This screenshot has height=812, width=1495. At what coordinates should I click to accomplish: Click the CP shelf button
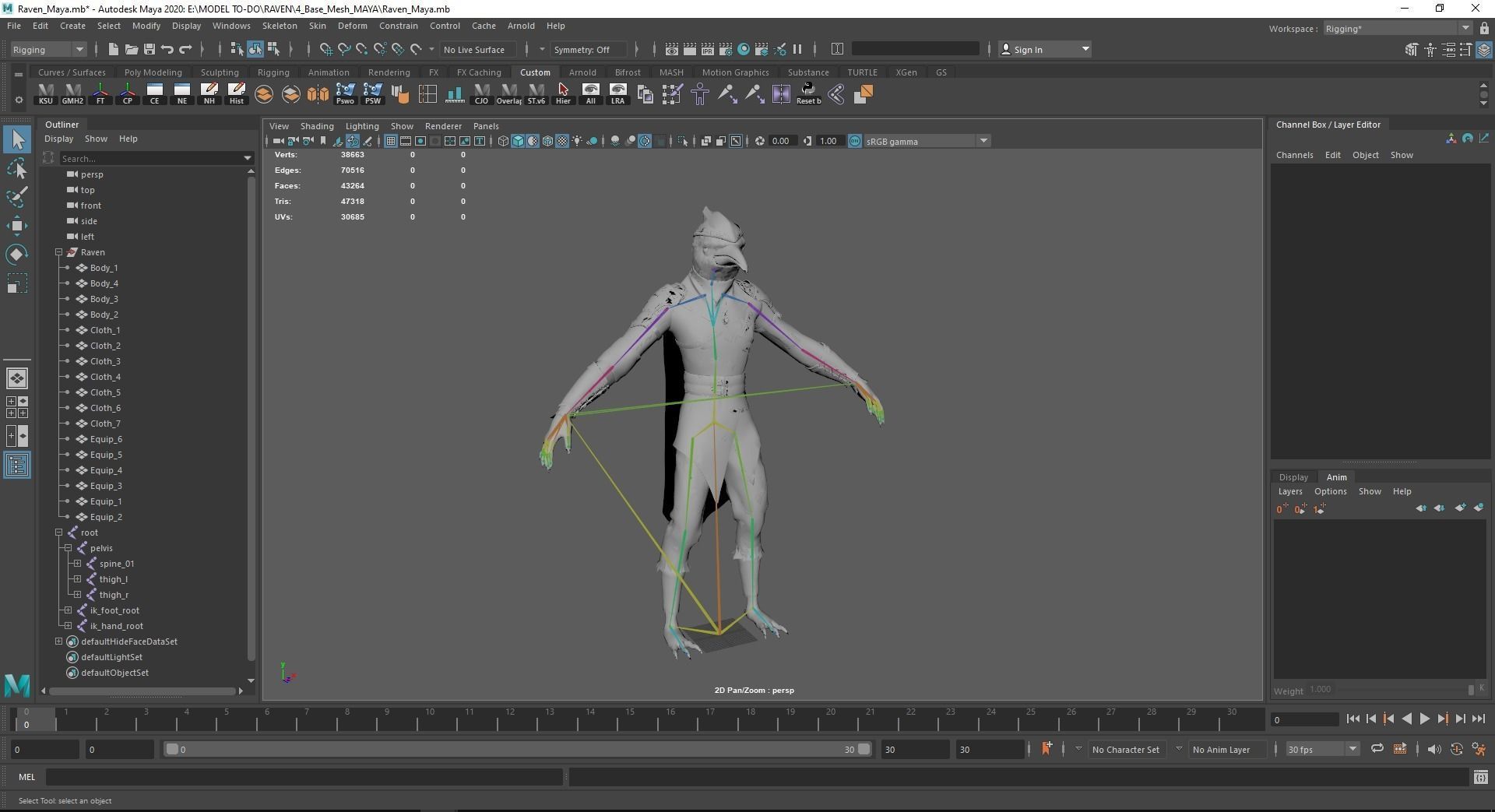click(x=128, y=94)
